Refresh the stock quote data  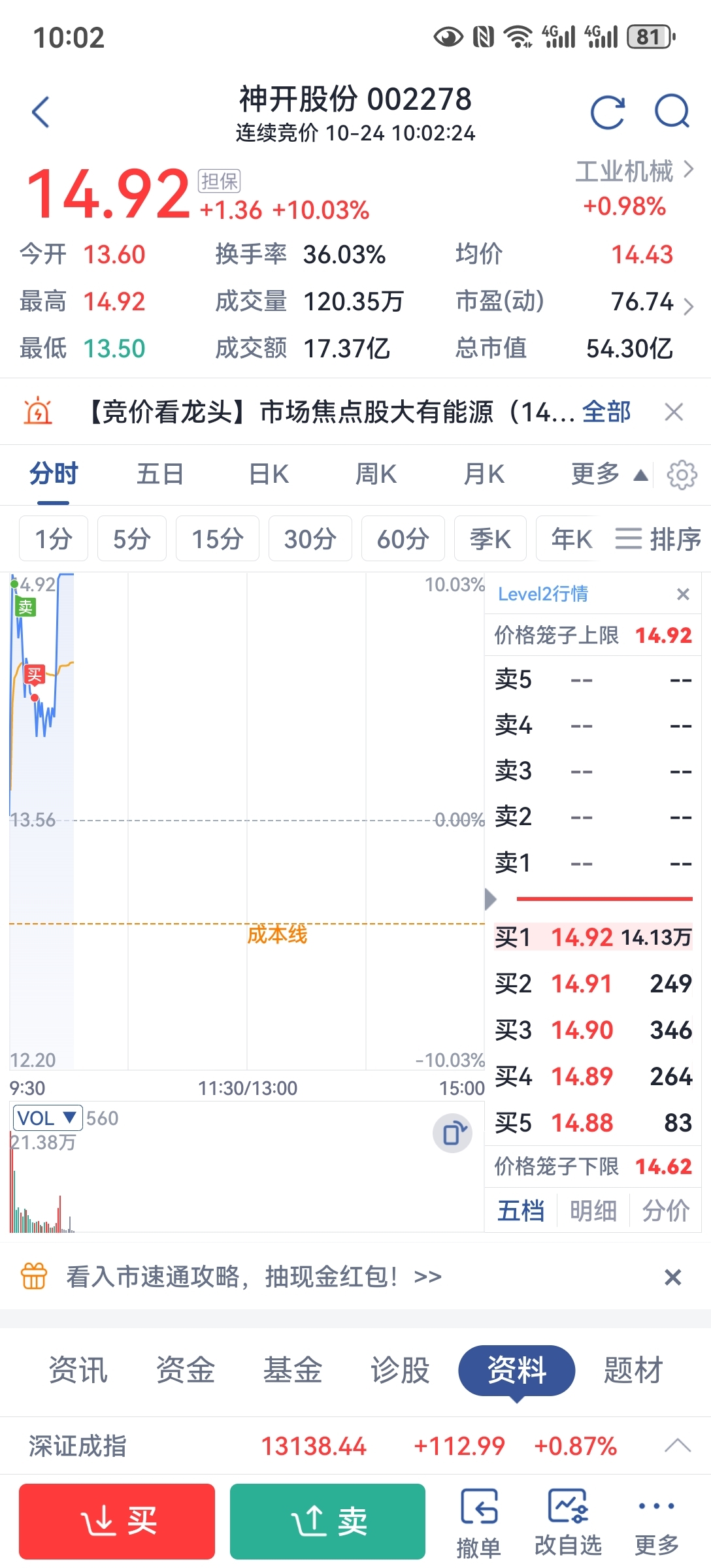tap(607, 112)
